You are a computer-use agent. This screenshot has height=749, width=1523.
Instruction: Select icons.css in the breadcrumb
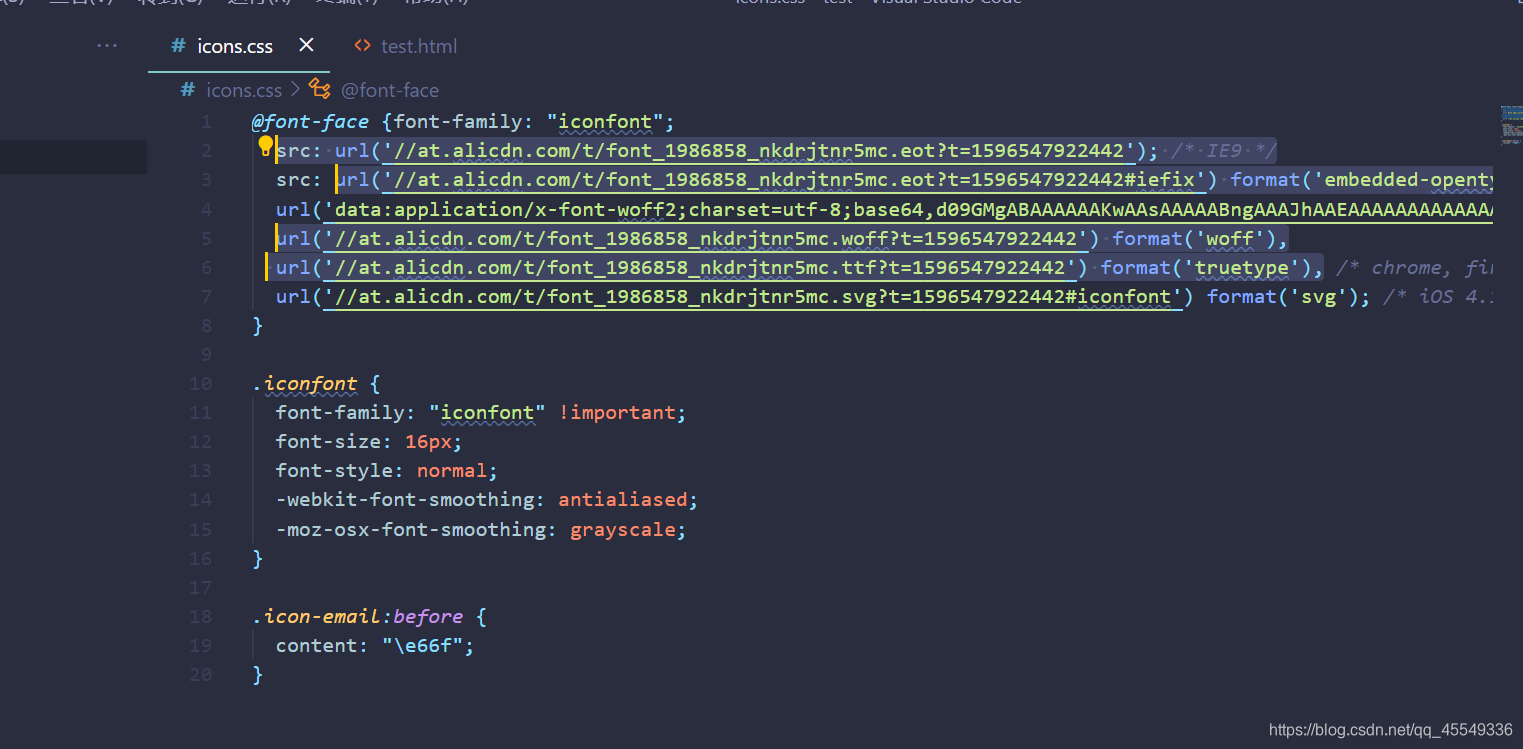[244, 90]
